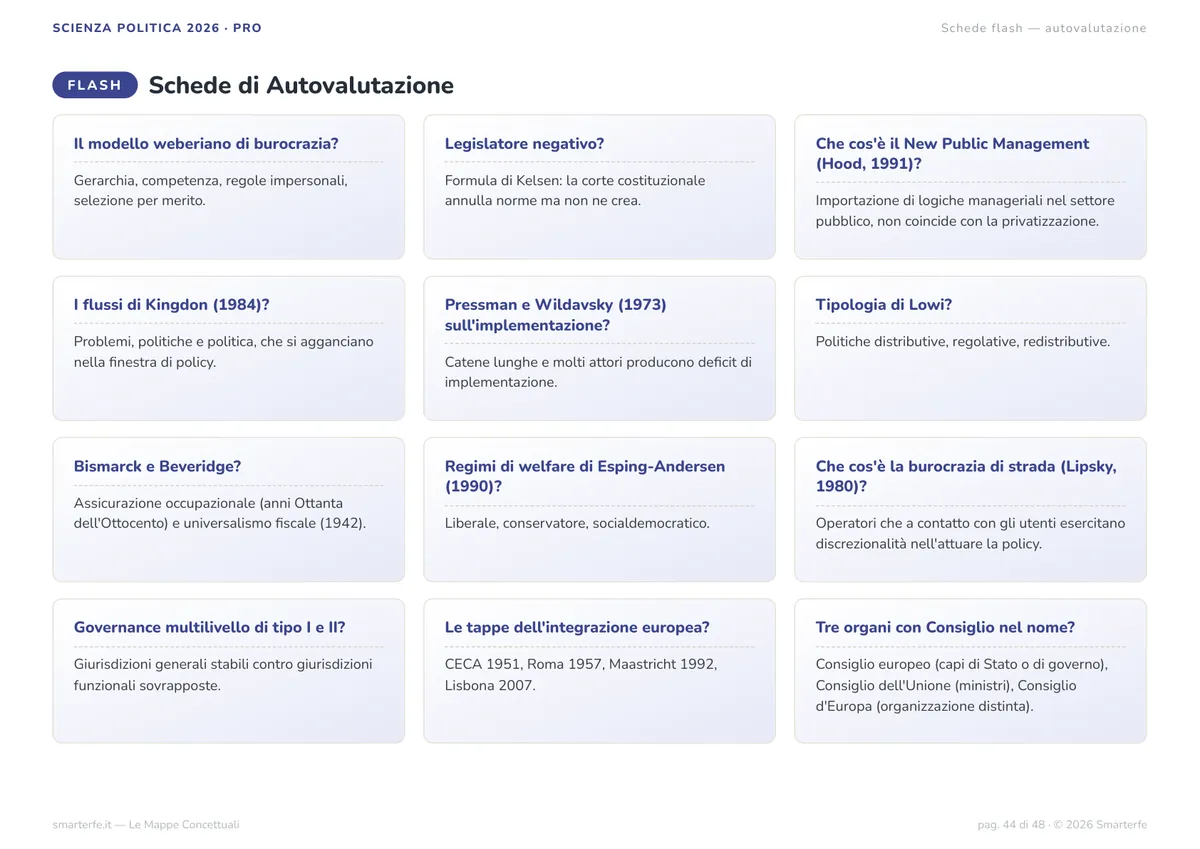Click "Schede flash — autovalutazione" in the header
The width and height of the screenshot is (1200, 849).
pyautogui.click(x=1044, y=28)
